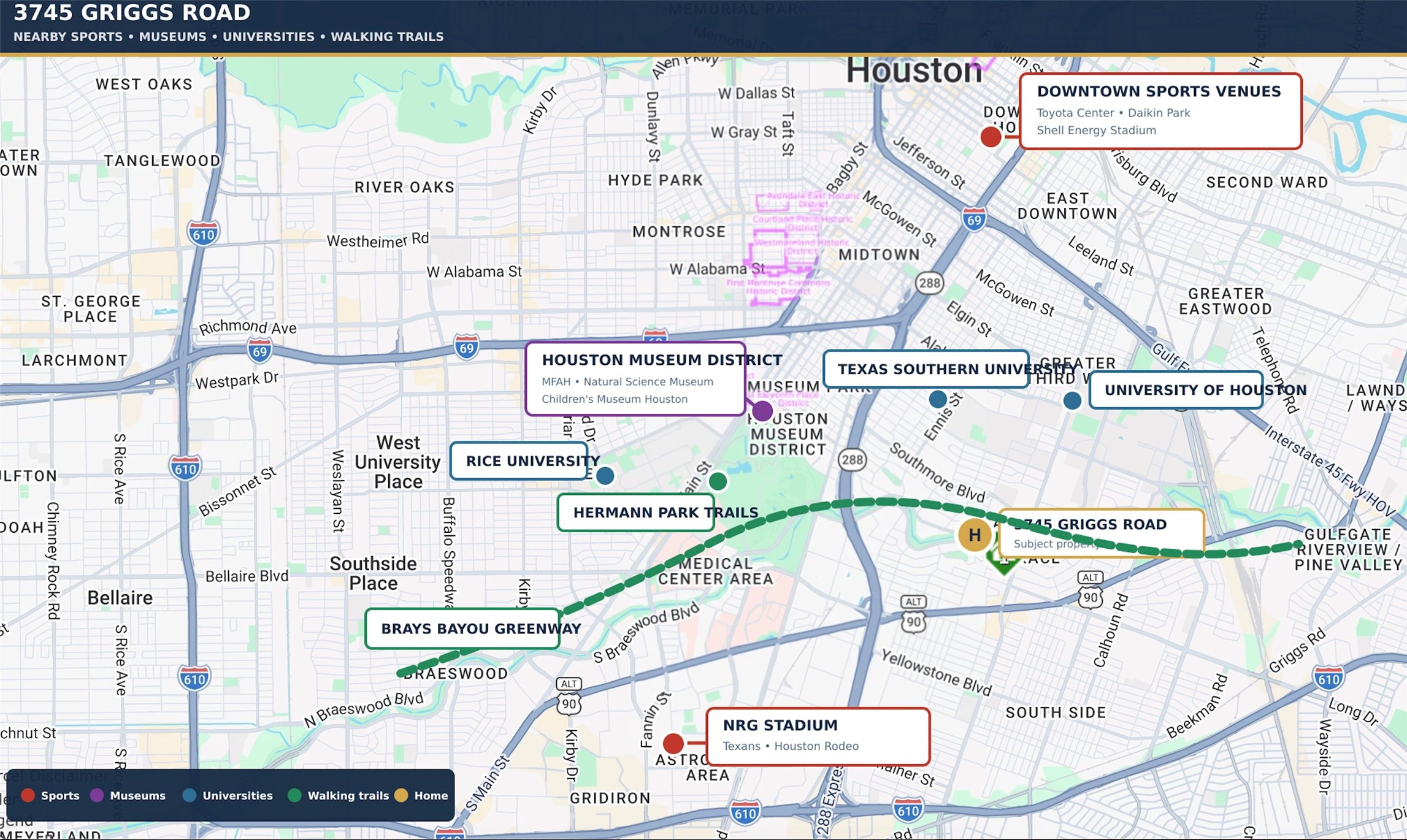Image resolution: width=1407 pixels, height=840 pixels.
Task: Click the Texas Southern University blue marker
Action: pyautogui.click(x=937, y=399)
